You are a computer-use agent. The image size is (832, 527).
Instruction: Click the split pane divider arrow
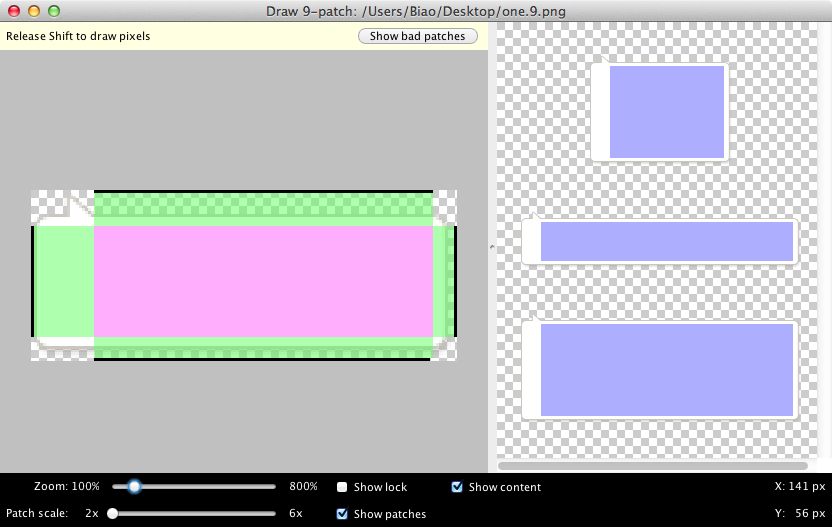pyautogui.click(x=492, y=247)
